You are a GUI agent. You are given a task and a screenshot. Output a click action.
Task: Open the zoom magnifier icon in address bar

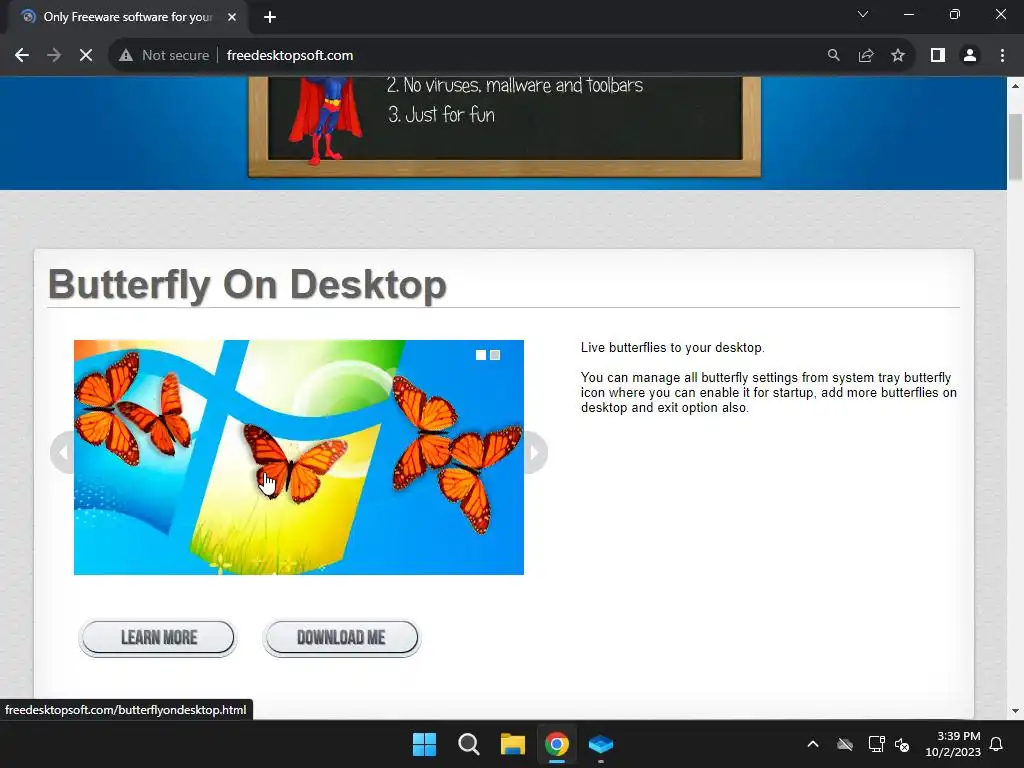pyautogui.click(x=834, y=56)
